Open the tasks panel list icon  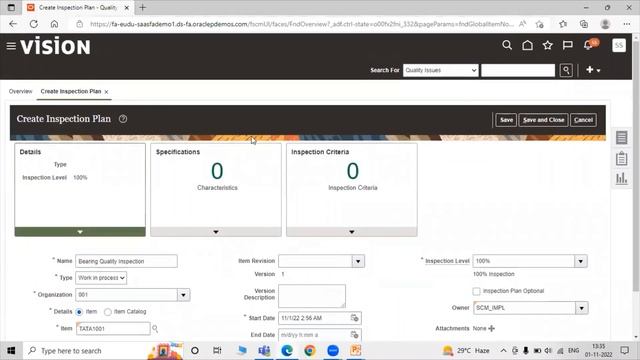tap(622, 138)
